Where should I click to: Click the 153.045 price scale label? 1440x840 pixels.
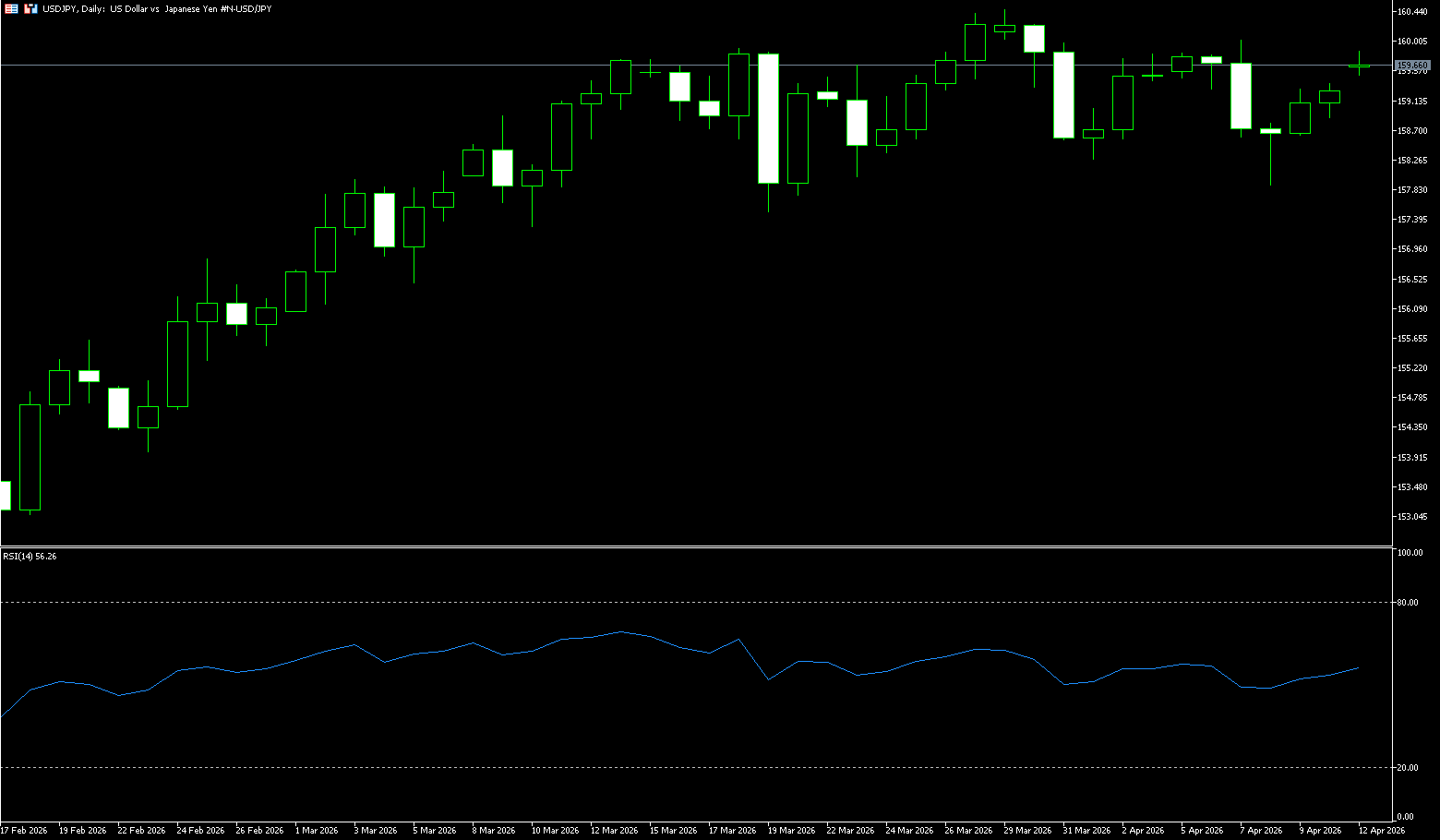1412,517
